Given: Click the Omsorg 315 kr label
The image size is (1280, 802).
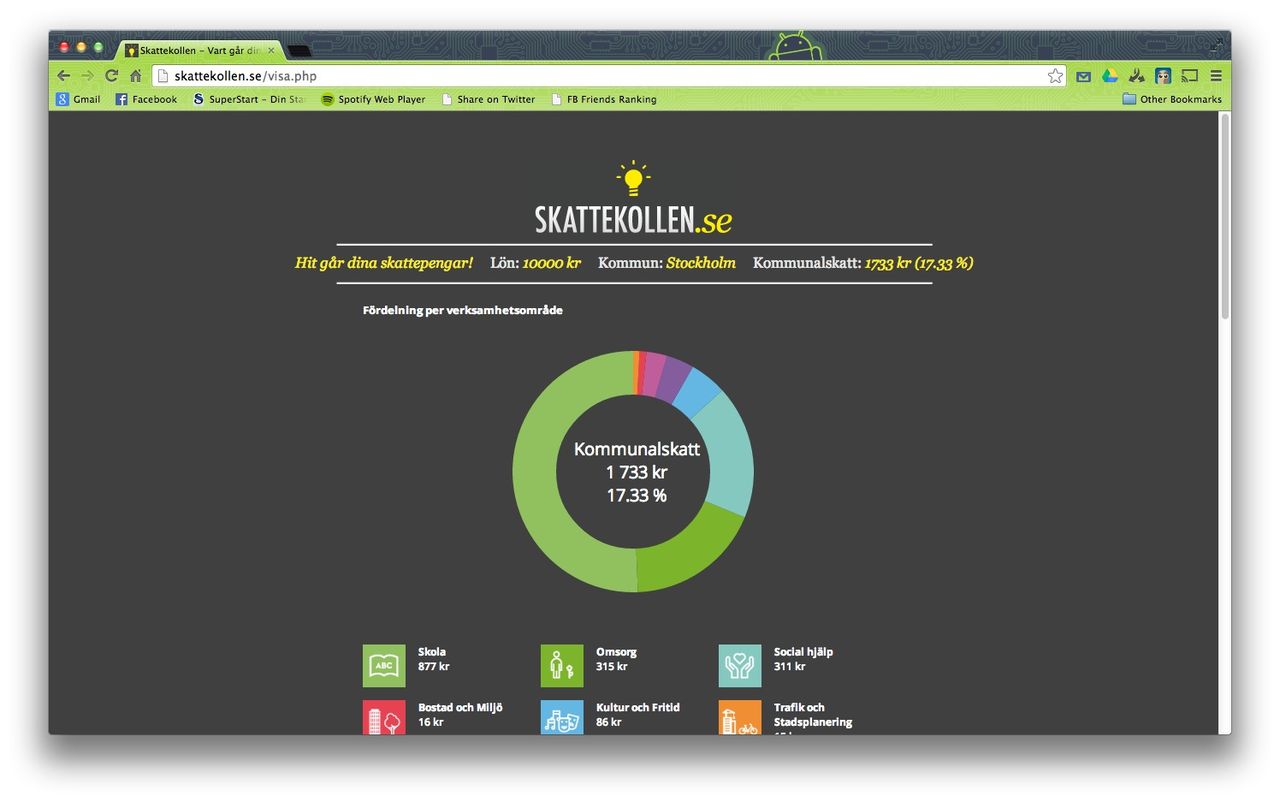Looking at the screenshot, I should (616, 659).
